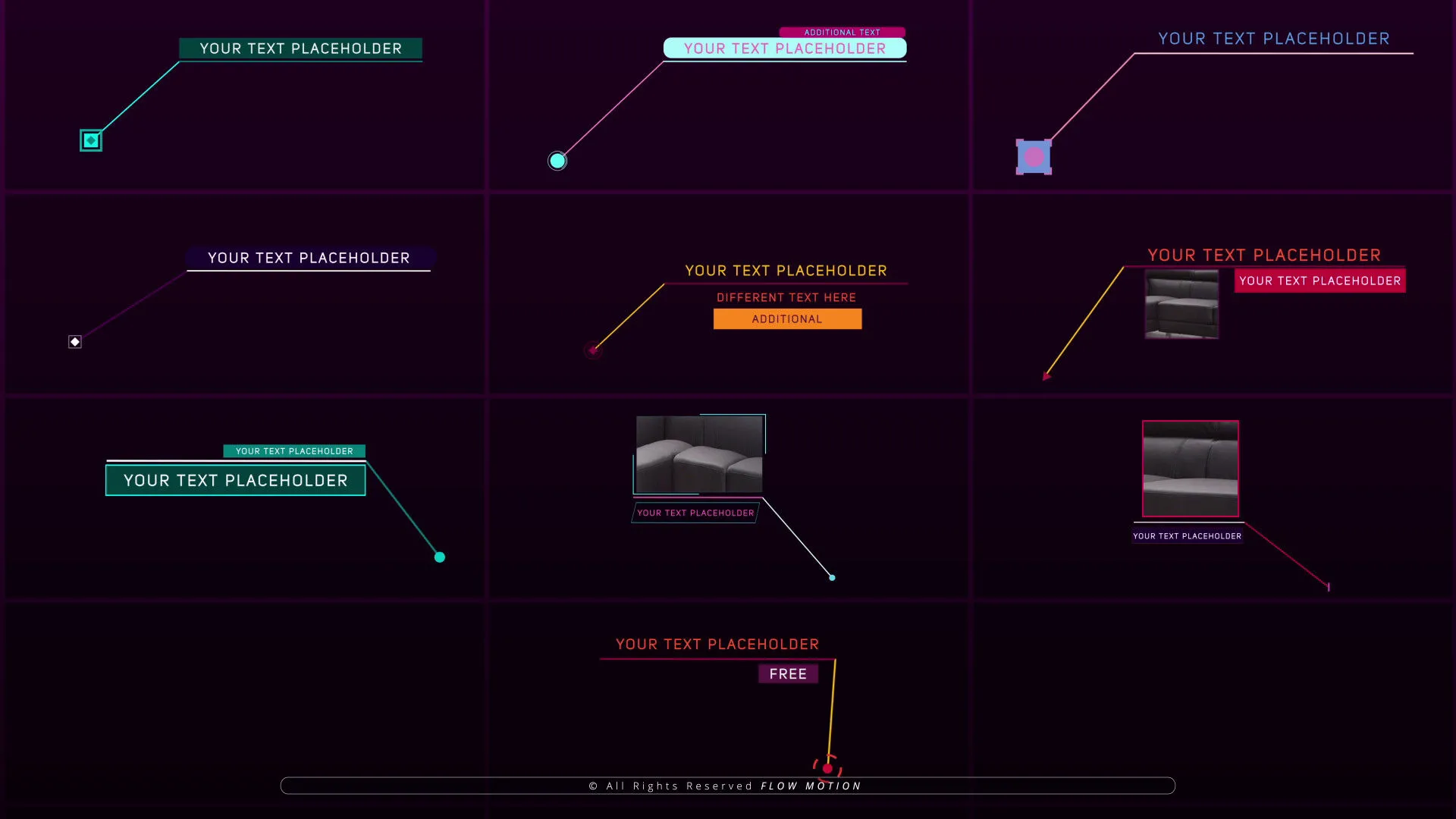The width and height of the screenshot is (1456, 819).
Task: Select the sofa image with cyan corner frame
Action: point(699,454)
